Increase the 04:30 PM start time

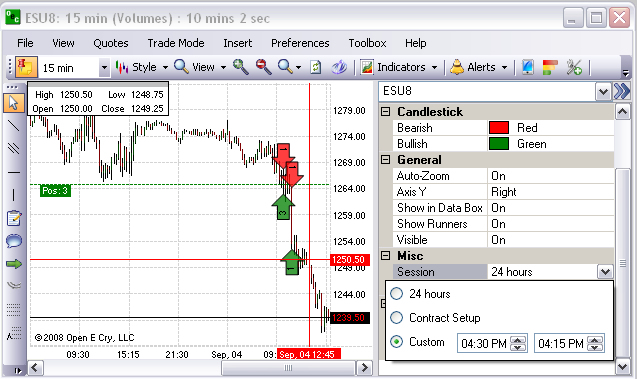click(518, 340)
